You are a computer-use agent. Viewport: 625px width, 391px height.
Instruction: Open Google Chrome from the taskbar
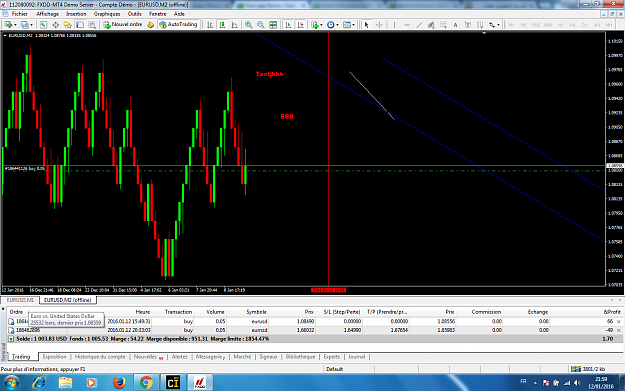(146, 383)
